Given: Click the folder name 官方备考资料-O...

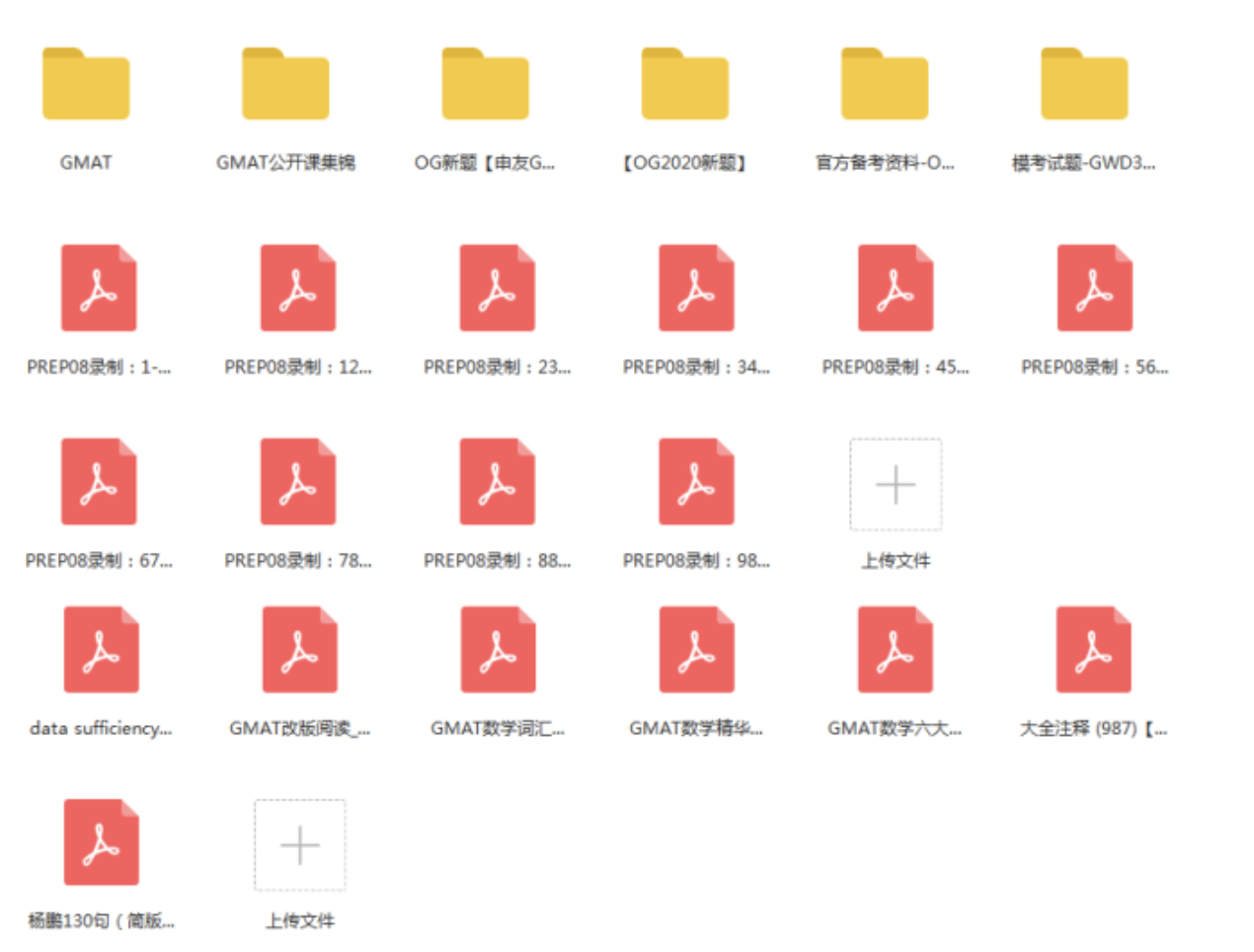Looking at the screenshot, I should click(x=885, y=163).
